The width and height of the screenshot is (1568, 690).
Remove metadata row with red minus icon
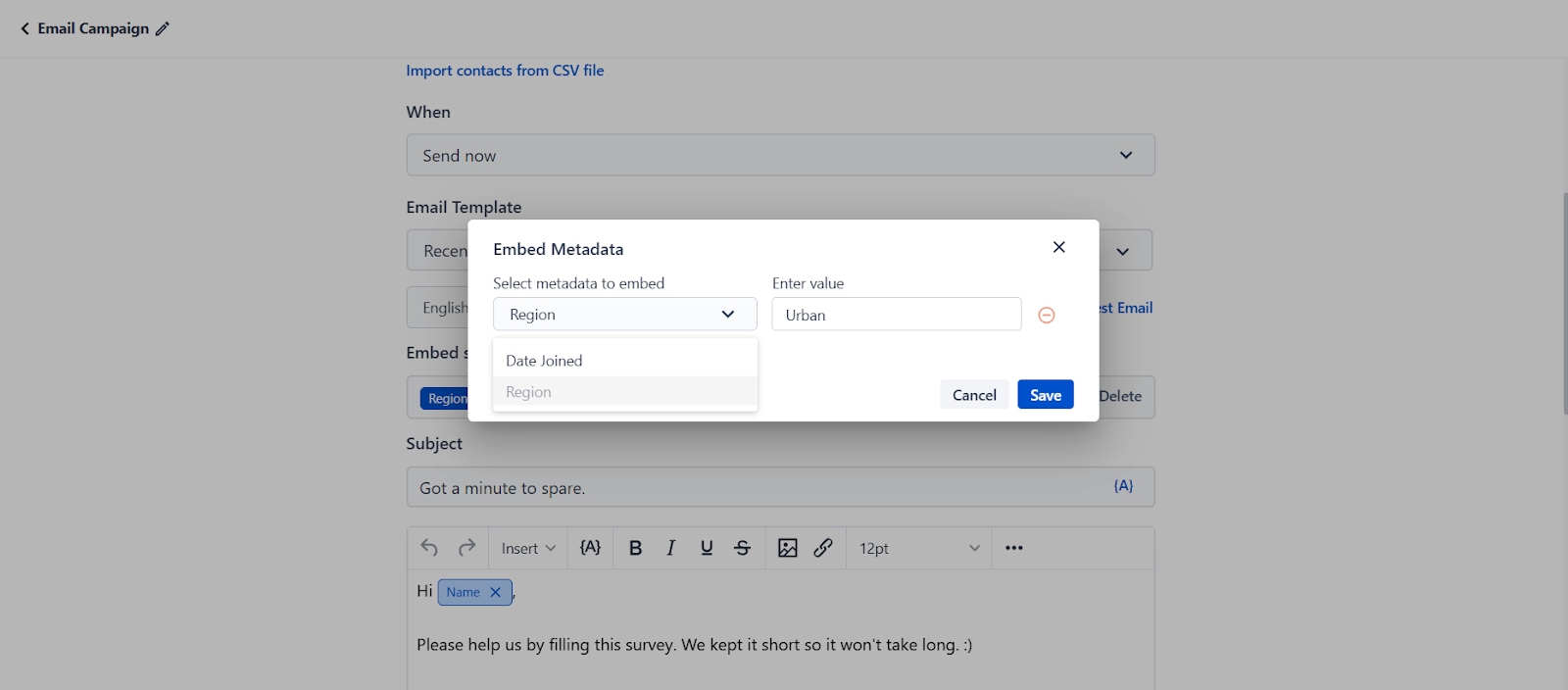tap(1046, 315)
